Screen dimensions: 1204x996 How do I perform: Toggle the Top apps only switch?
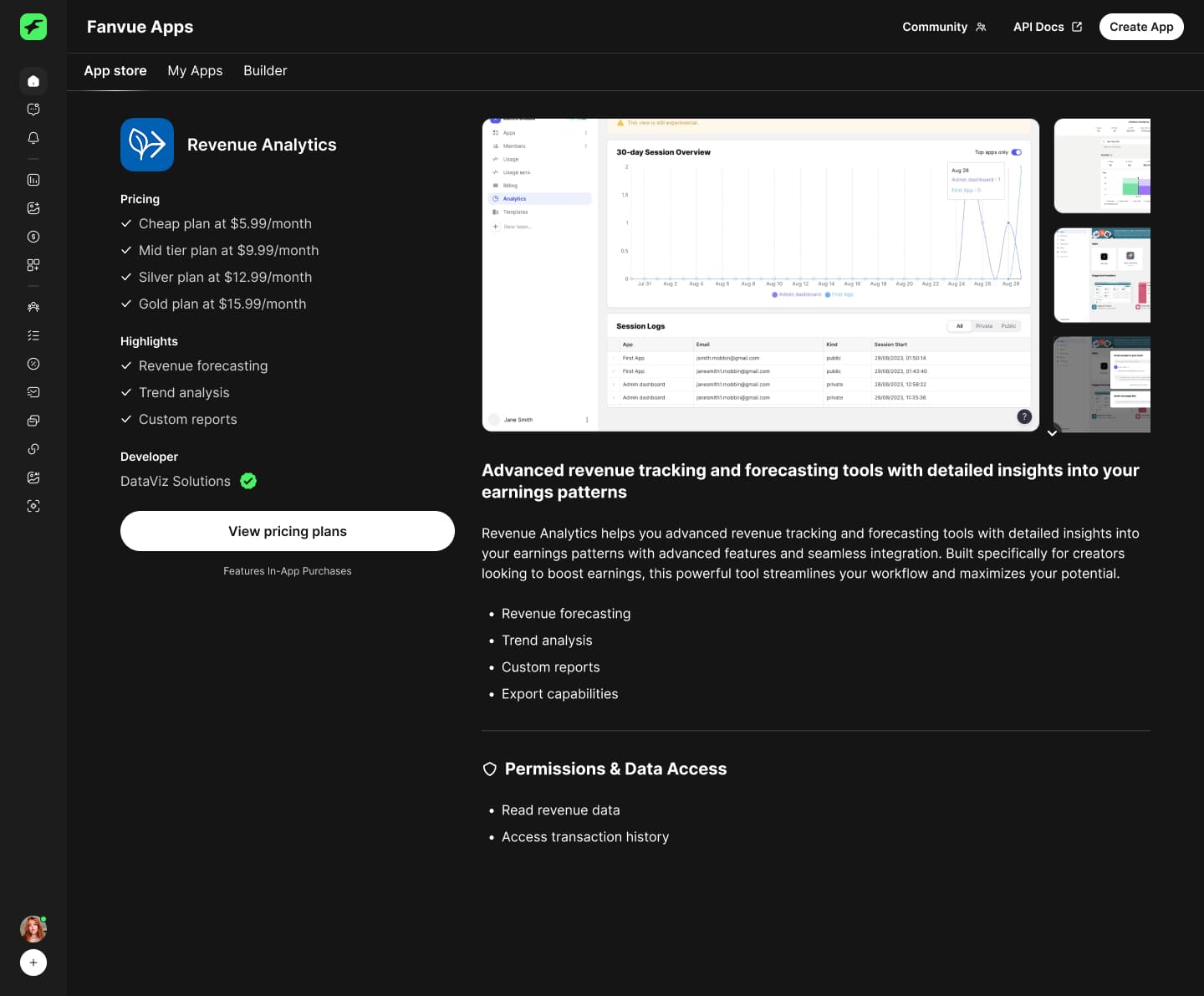coord(1017,152)
